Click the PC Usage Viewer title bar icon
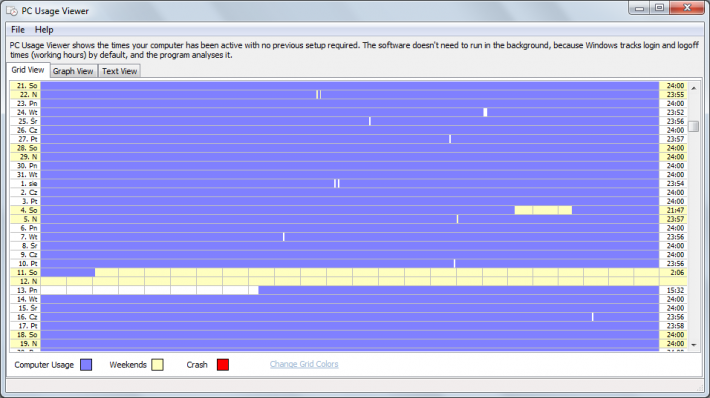Image resolution: width=710 pixels, height=398 pixels. 12,11
